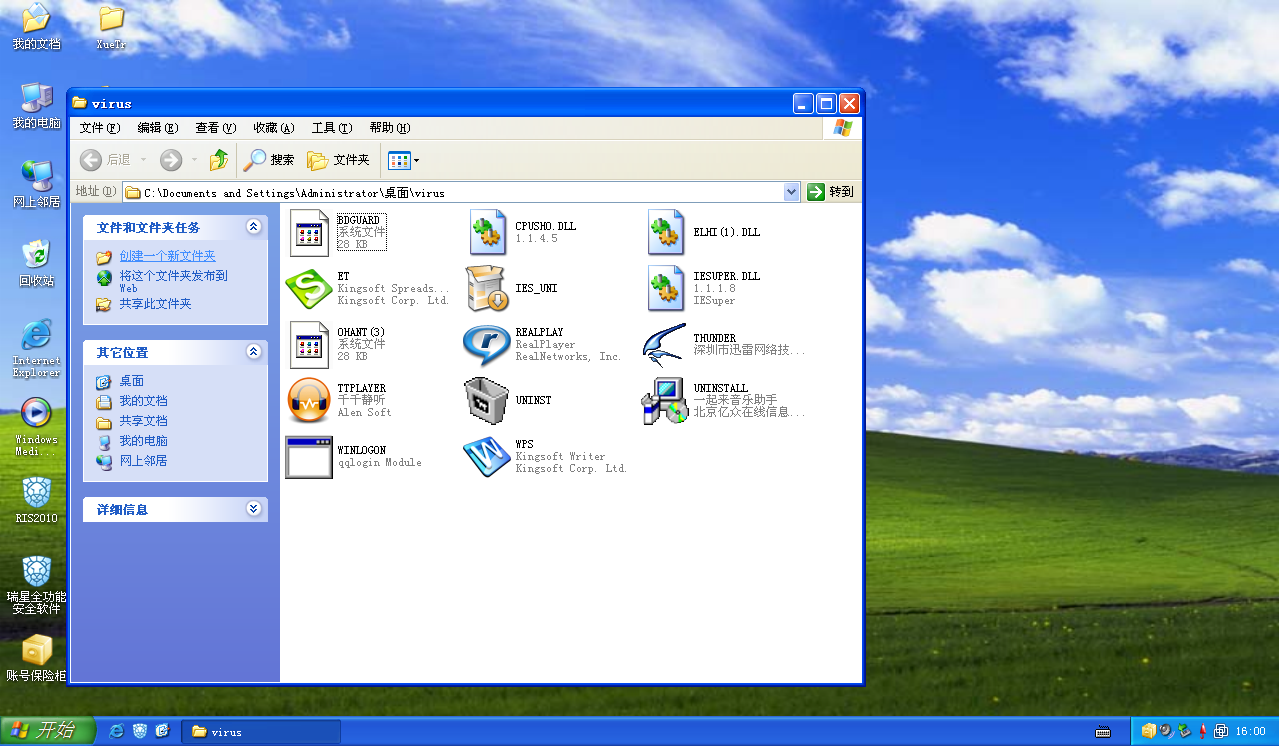Click the 创建一个新文件夹 link

tap(167, 256)
